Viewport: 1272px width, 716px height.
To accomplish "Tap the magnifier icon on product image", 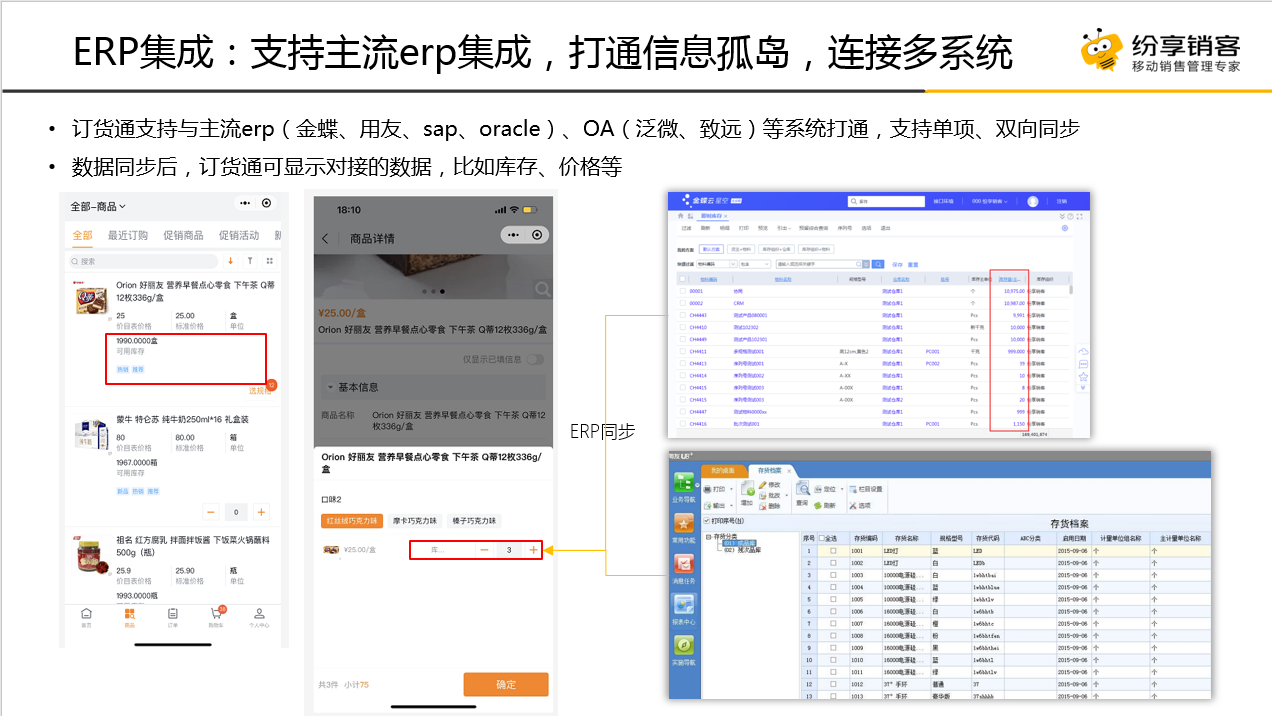I will [542, 290].
